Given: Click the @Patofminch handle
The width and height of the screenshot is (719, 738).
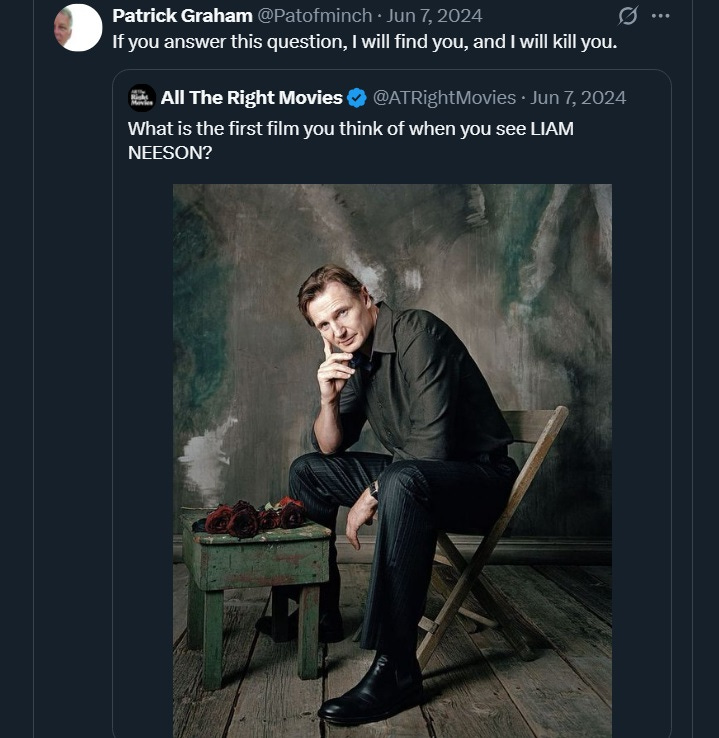Looking at the screenshot, I should [x=314, y=16].
